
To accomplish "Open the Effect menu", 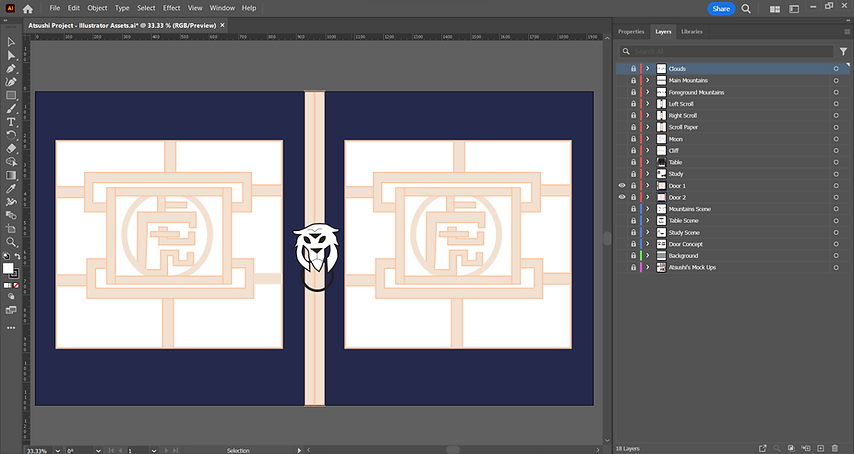I will point(172,8).
